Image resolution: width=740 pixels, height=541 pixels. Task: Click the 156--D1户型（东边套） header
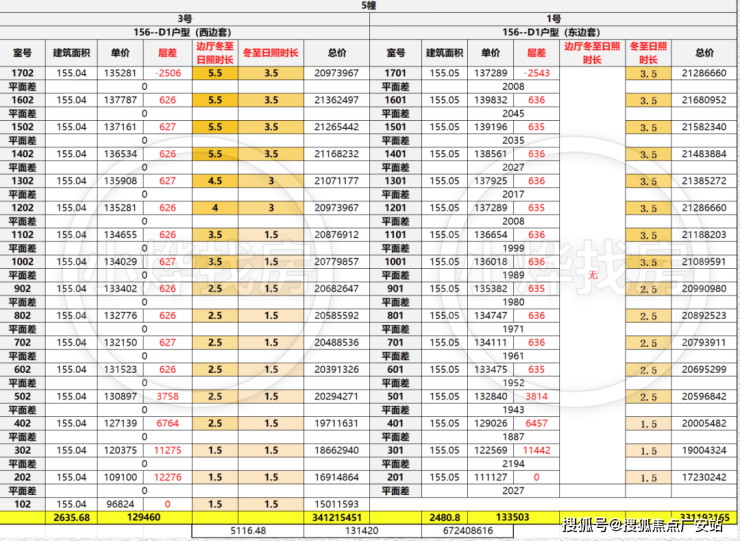tap(553, 32)
